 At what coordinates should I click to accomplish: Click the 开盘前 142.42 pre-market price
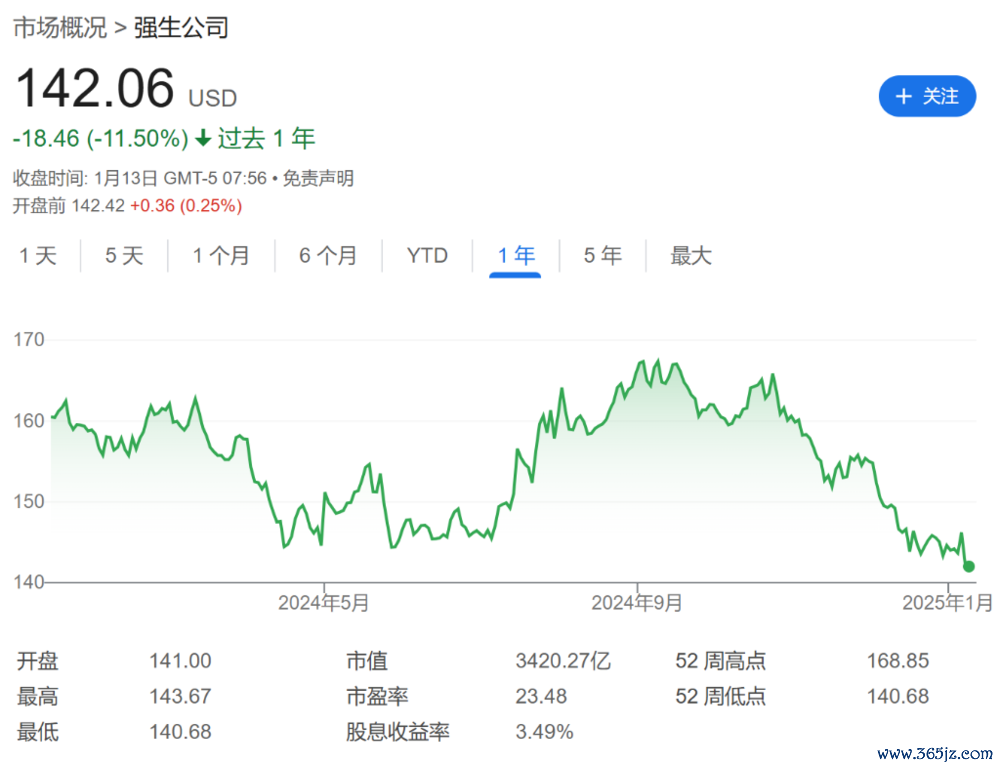69,205
